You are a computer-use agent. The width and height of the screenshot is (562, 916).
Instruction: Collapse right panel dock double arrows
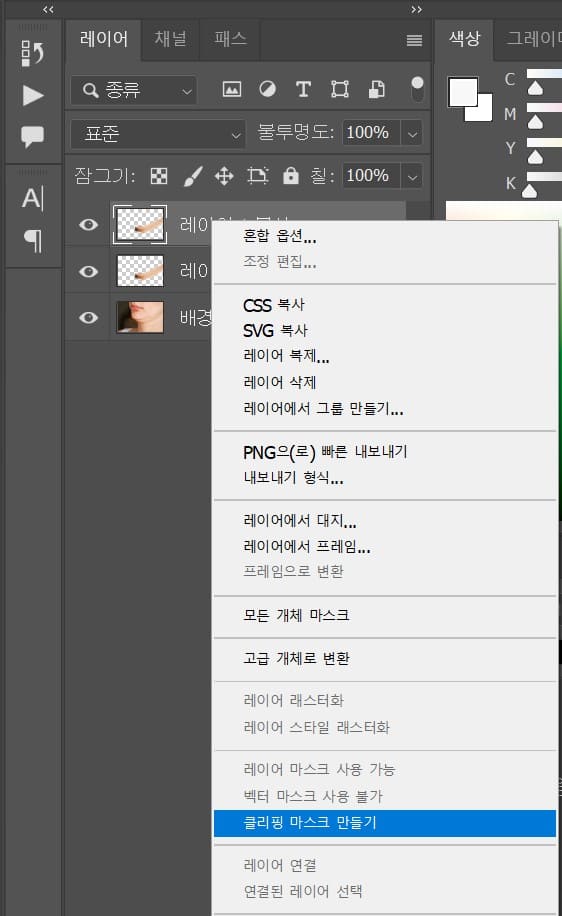417,9
